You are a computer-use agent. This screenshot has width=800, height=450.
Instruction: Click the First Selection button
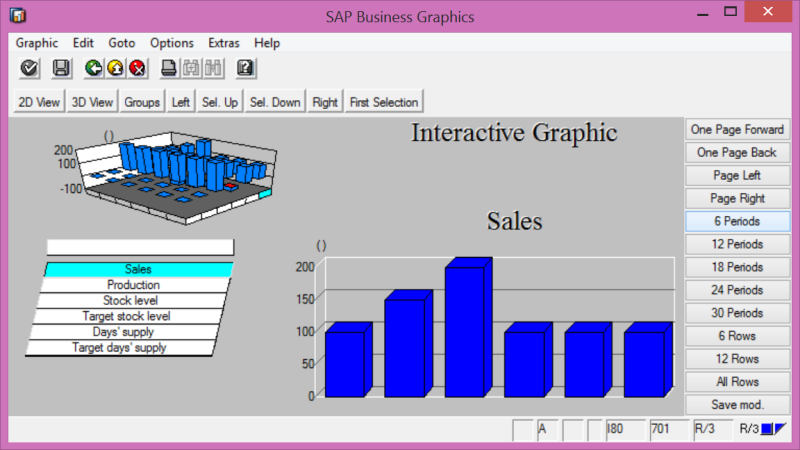[x=384, y=102]
